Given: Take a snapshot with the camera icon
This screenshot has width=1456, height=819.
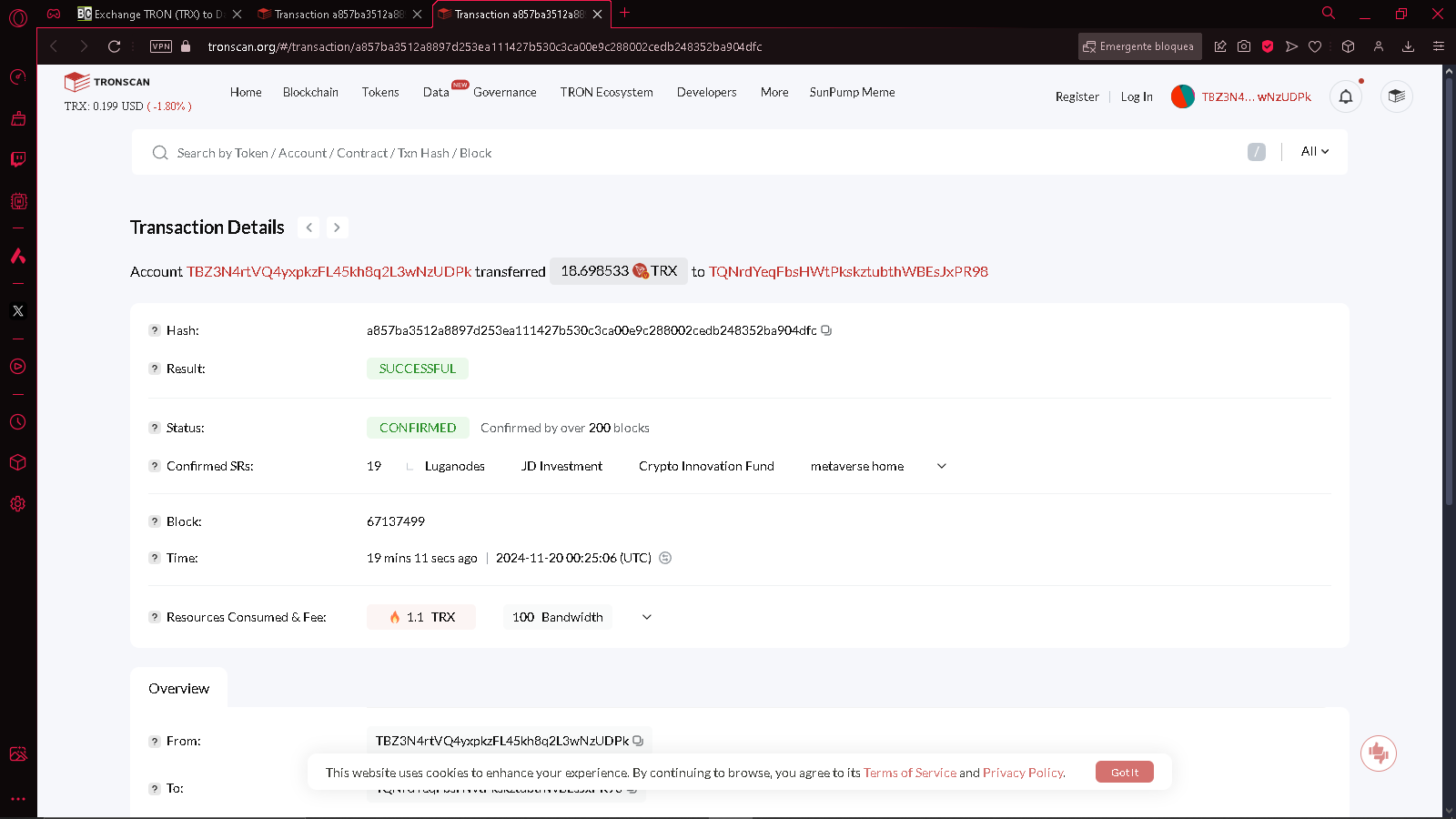Looking at the screenshot, I should point(1244,46).
